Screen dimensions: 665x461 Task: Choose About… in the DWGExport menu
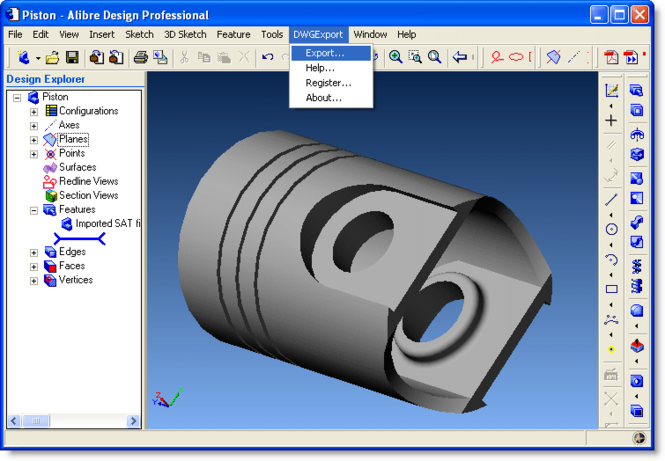[331, 98]
